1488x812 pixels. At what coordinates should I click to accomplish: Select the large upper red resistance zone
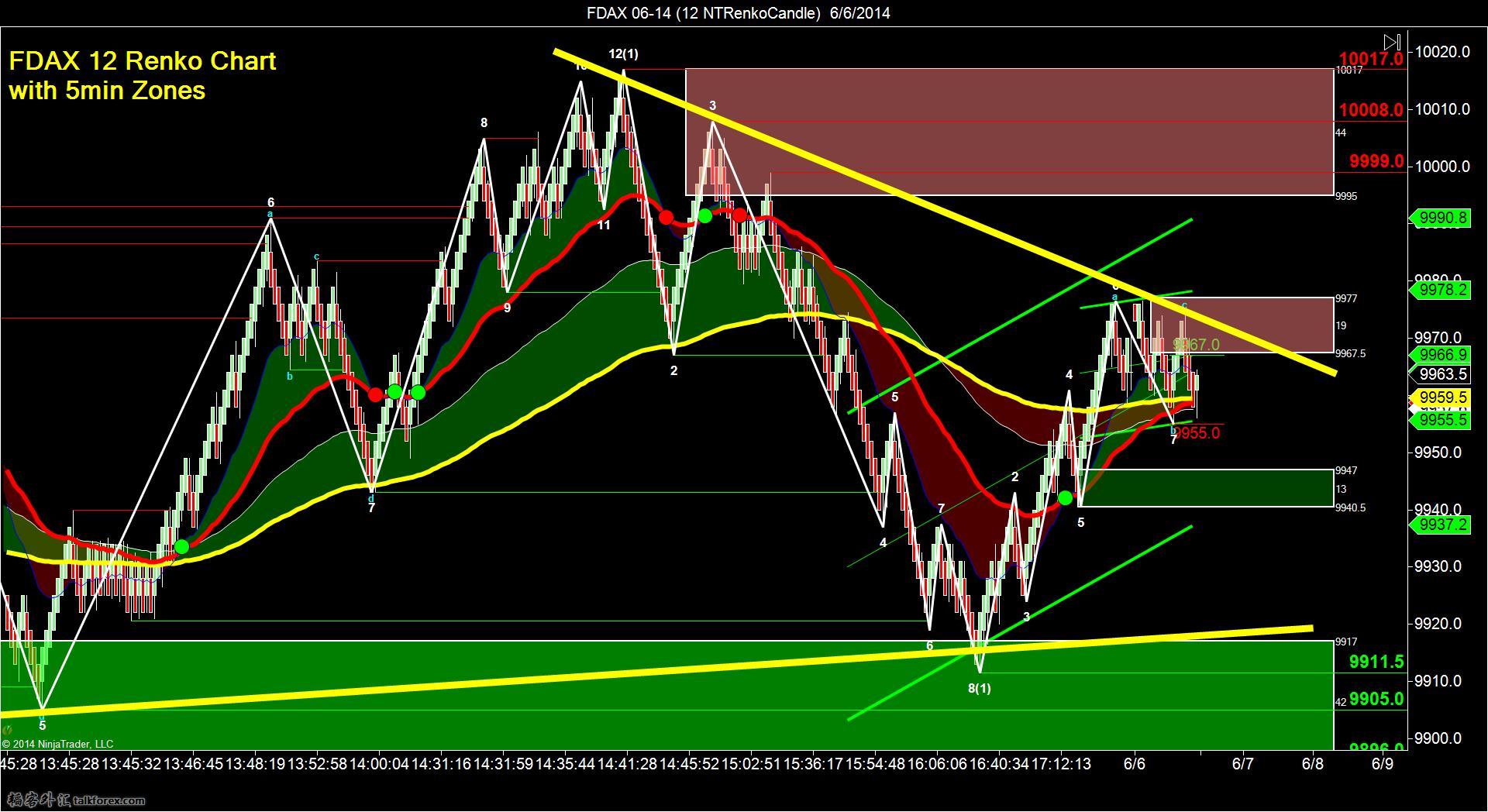(x=1009, y=132)
